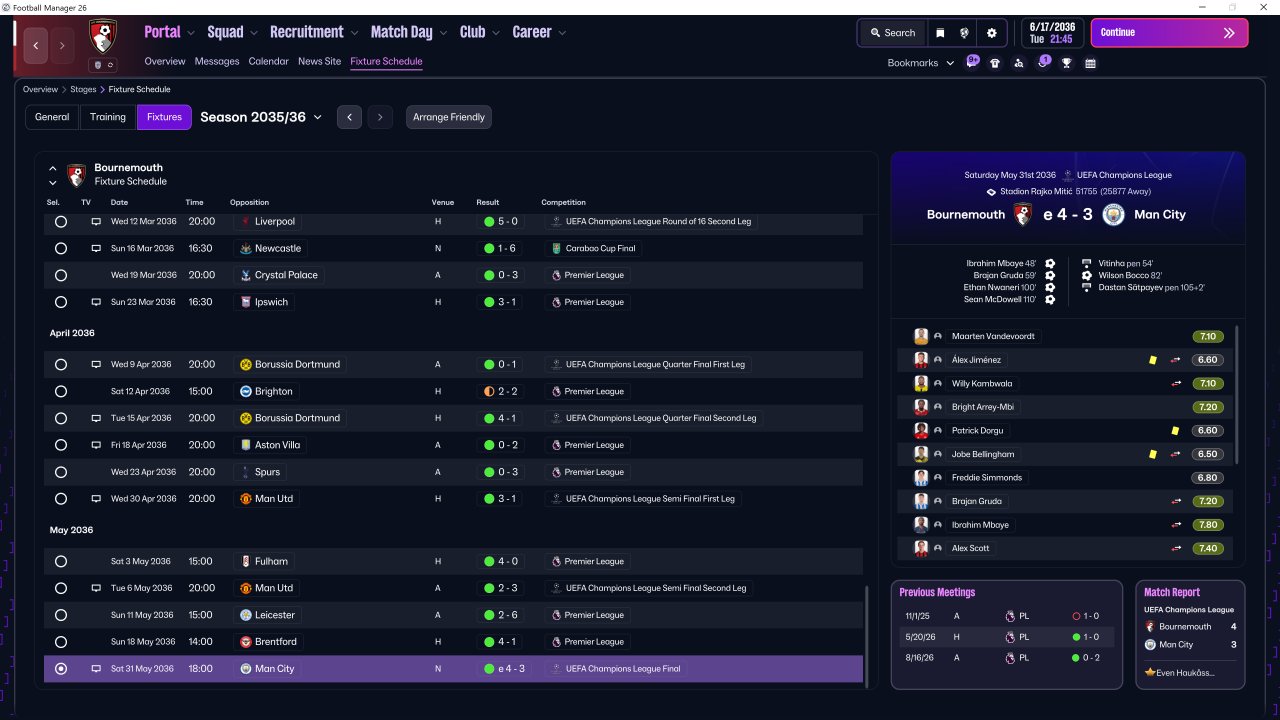The width and height of the screenshot is (1280, 720).
Task: Go forward with the header forward arrow
Action: [62, 45]
